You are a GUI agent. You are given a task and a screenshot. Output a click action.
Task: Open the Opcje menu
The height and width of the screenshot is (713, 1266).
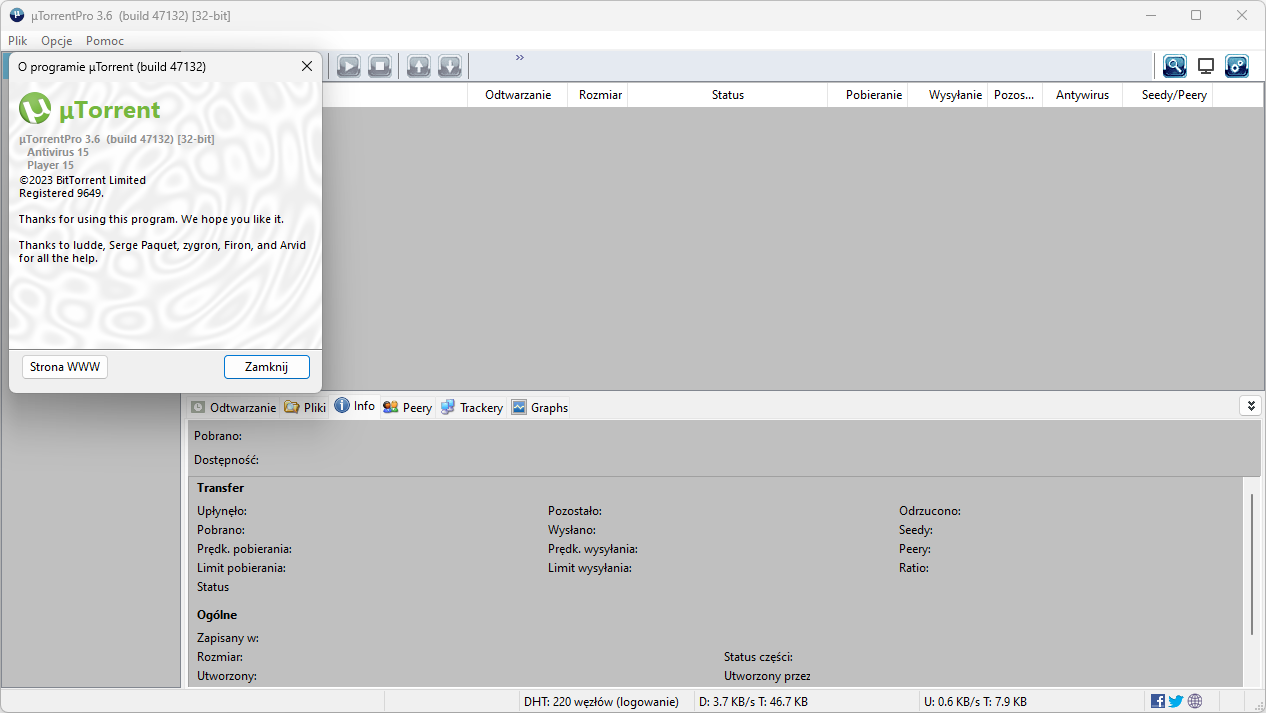(x=57, y=41)
